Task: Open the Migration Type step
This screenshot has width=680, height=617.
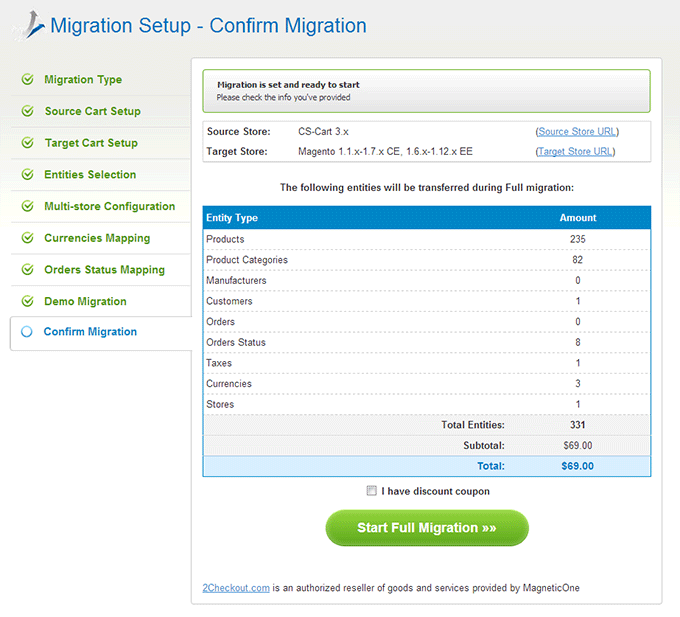Action: [83, 80]
